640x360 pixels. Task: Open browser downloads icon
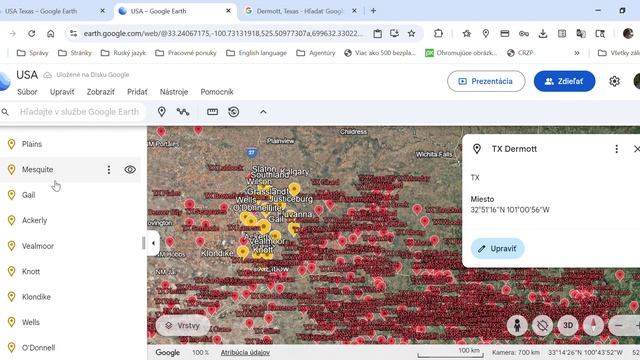(x=543, y=33)
